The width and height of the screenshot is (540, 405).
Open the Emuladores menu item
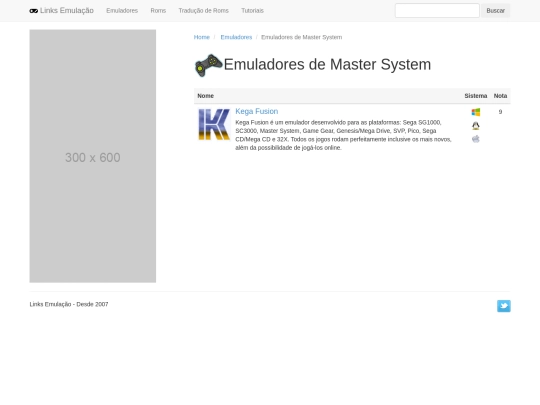coord(122,11)
